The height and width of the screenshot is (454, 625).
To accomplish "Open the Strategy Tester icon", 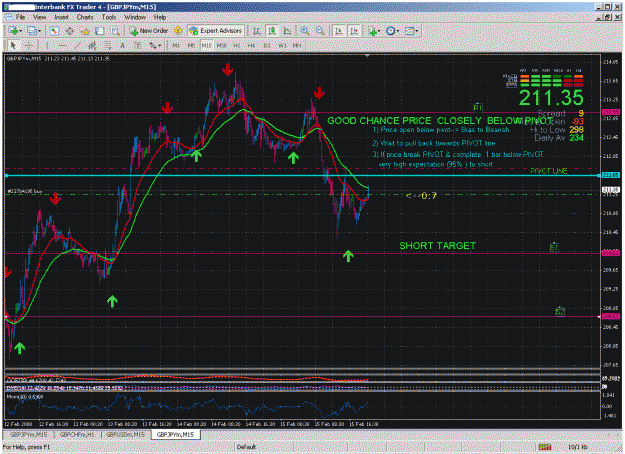I will click(x=115, y=31).
